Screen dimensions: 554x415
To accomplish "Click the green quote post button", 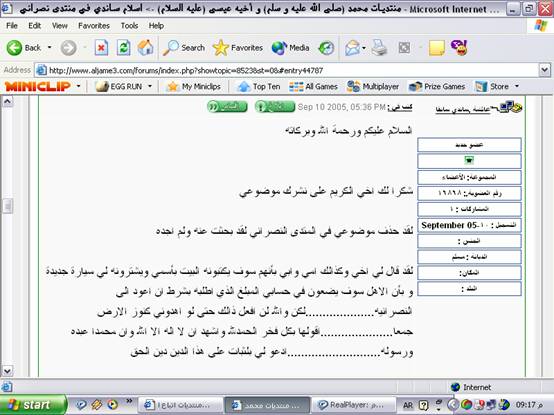I will pos(227,106).
